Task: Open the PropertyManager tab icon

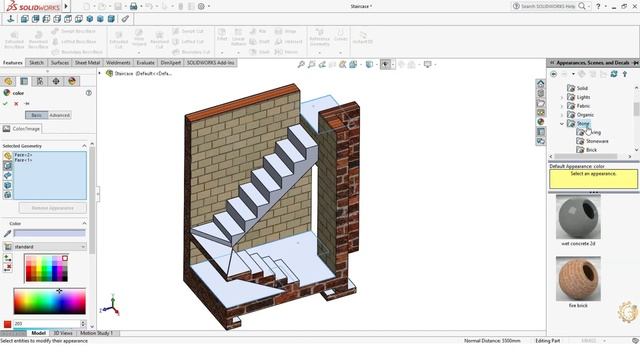Action: pos(24,81)
